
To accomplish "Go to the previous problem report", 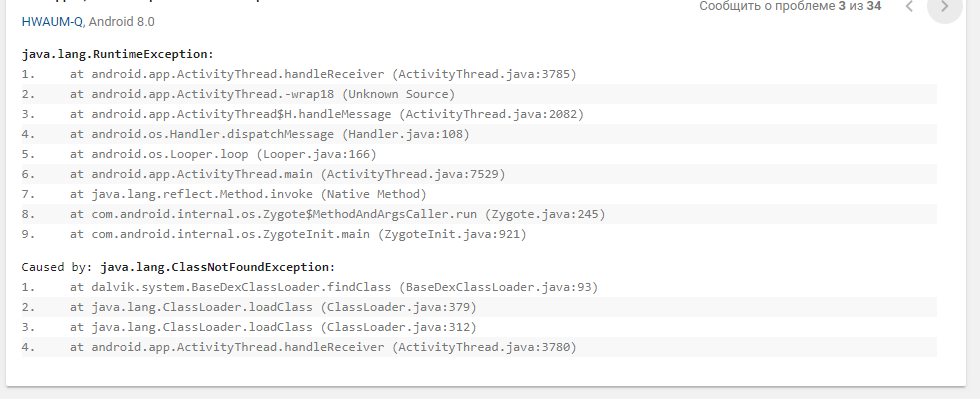I will point(909,6).
